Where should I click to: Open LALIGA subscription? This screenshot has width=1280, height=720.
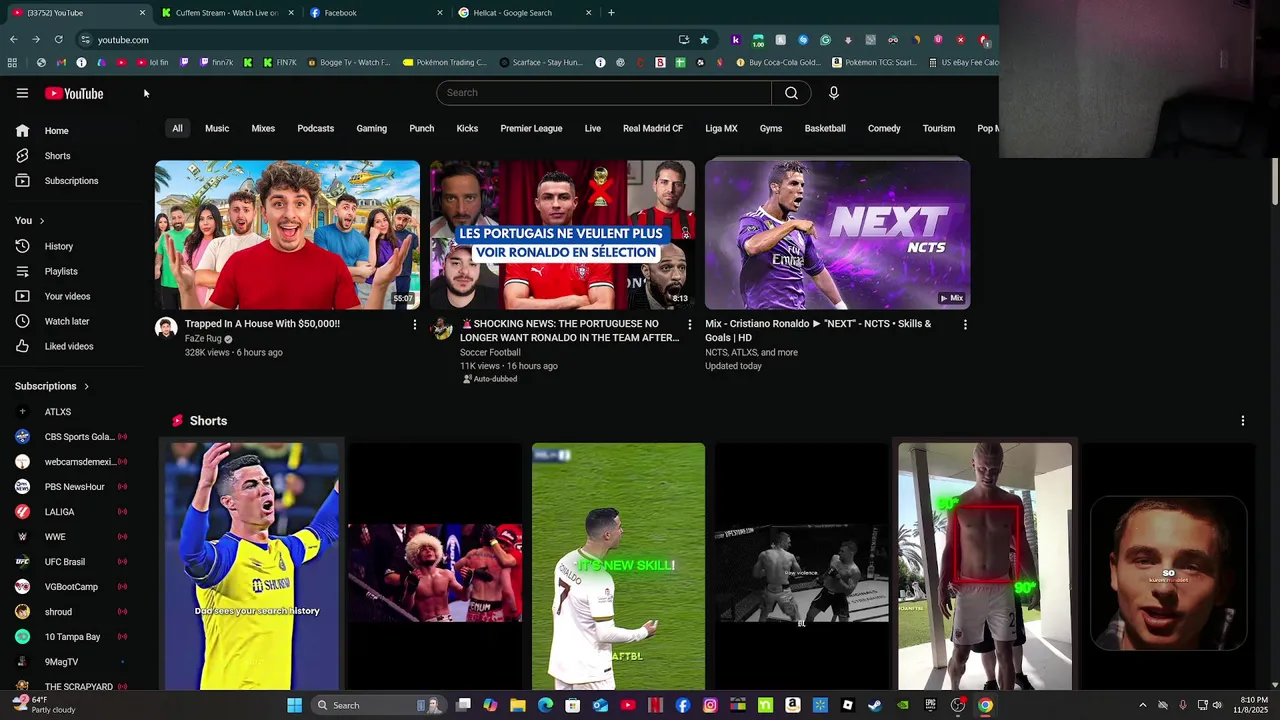(73, 512)
